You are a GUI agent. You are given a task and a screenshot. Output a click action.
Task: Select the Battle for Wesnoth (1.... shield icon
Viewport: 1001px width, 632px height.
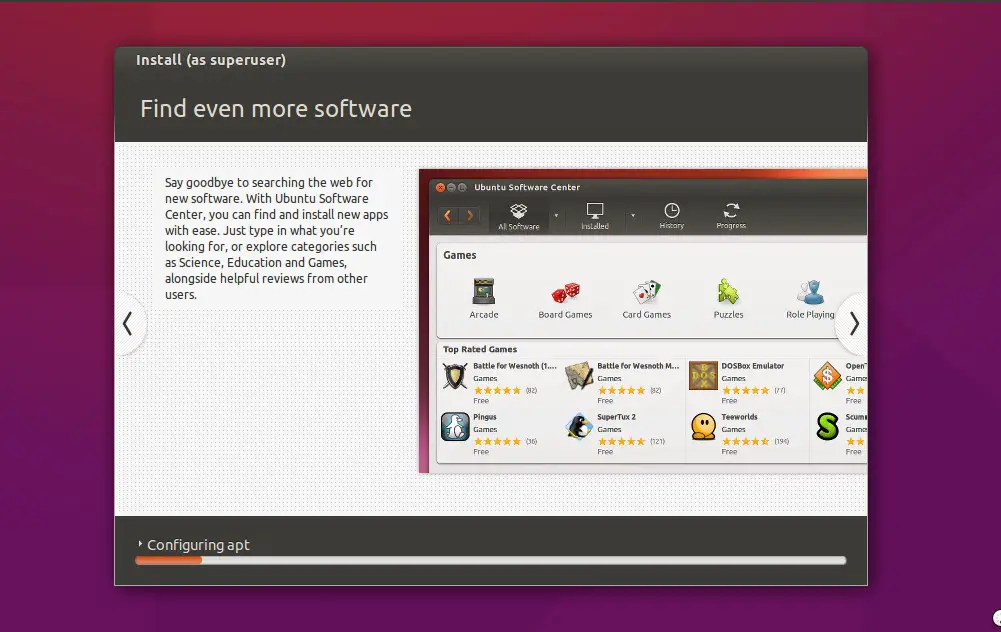(x=455, y=376)
